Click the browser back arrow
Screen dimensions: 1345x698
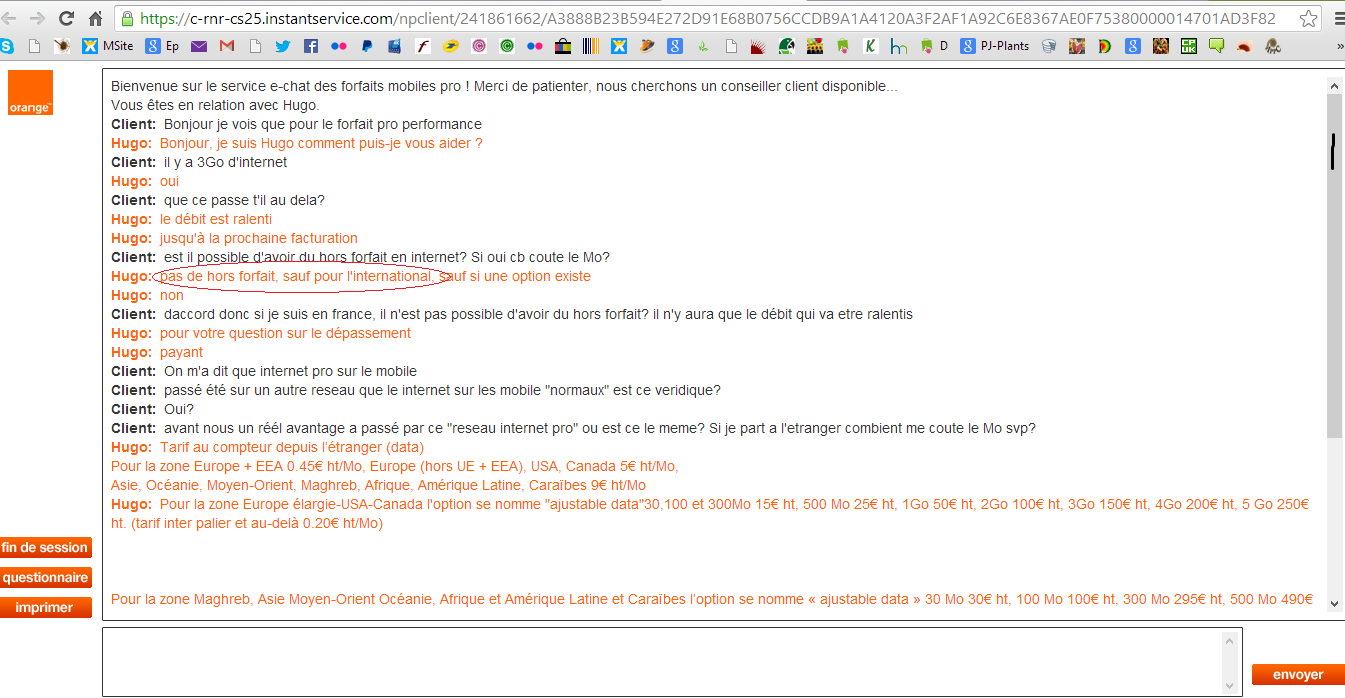click(x=11, y=18)
